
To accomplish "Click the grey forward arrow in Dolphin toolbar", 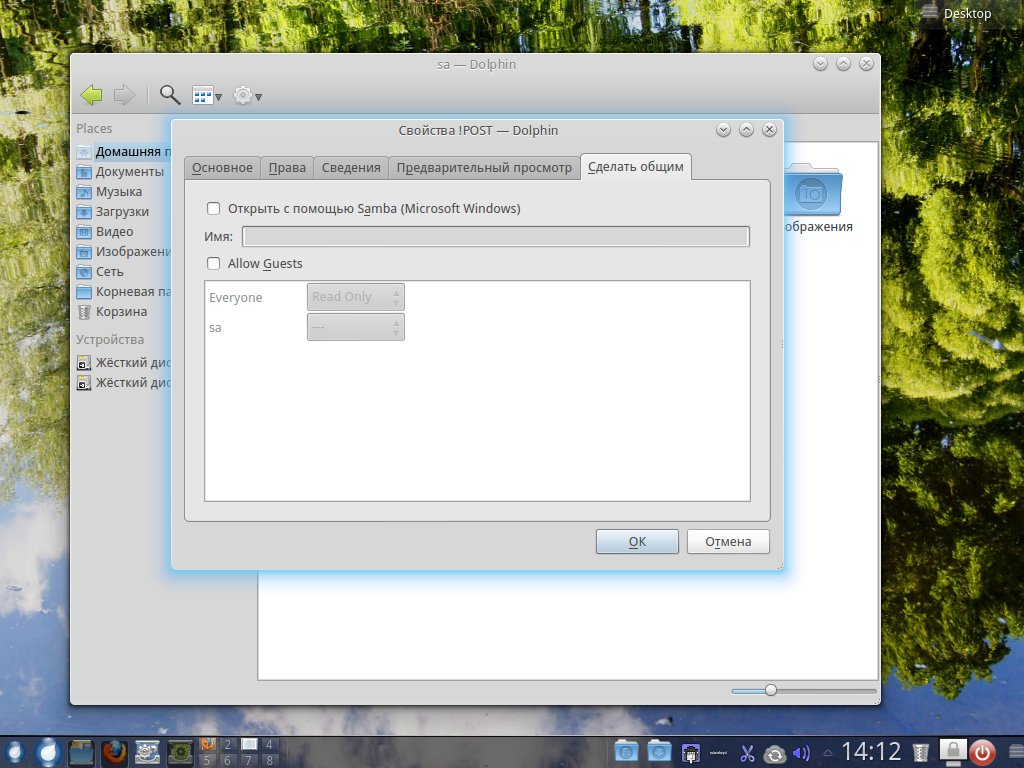I will [x=123, y=95].
